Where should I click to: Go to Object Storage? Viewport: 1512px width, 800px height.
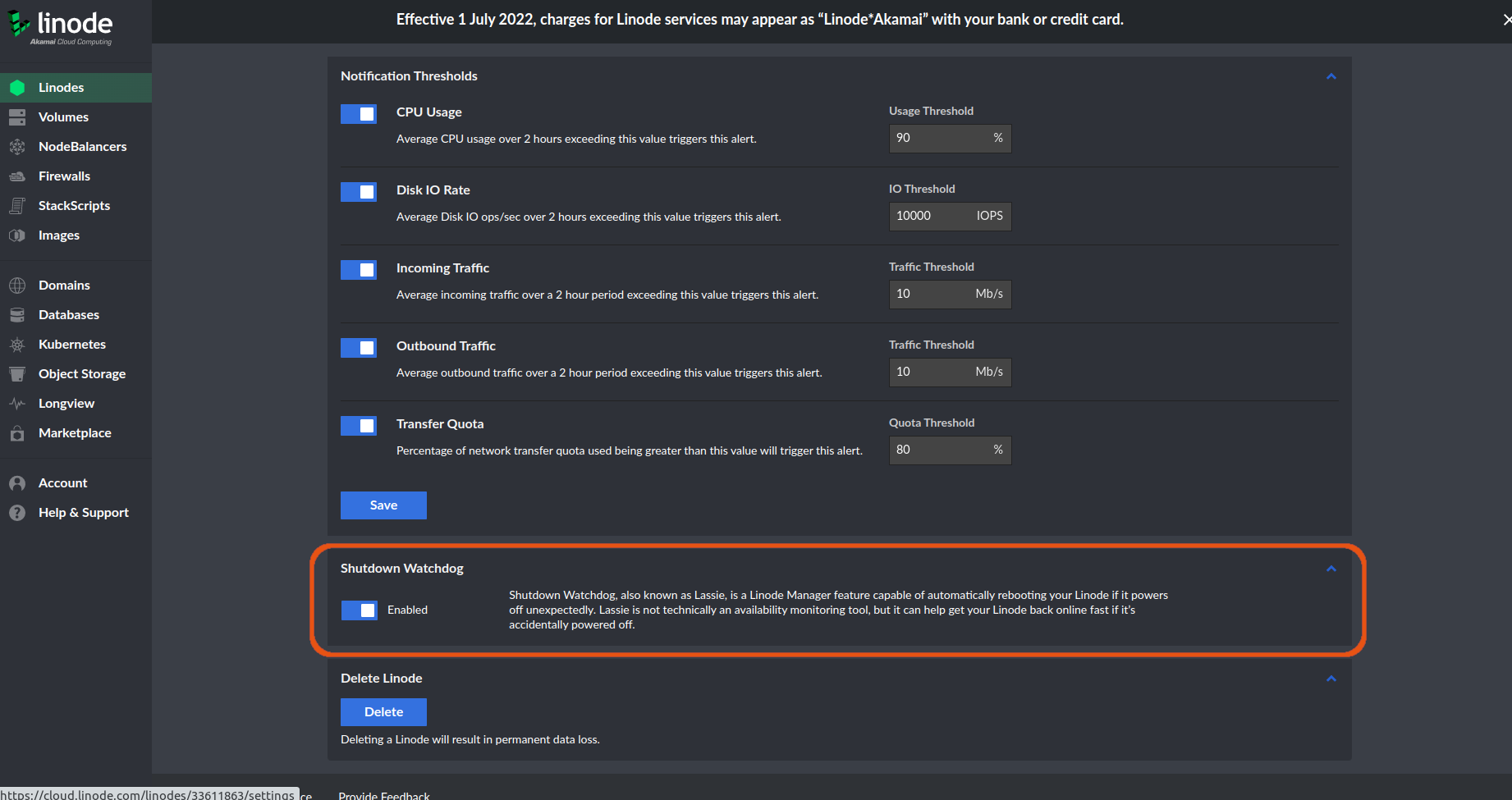[x=76, y=374]
